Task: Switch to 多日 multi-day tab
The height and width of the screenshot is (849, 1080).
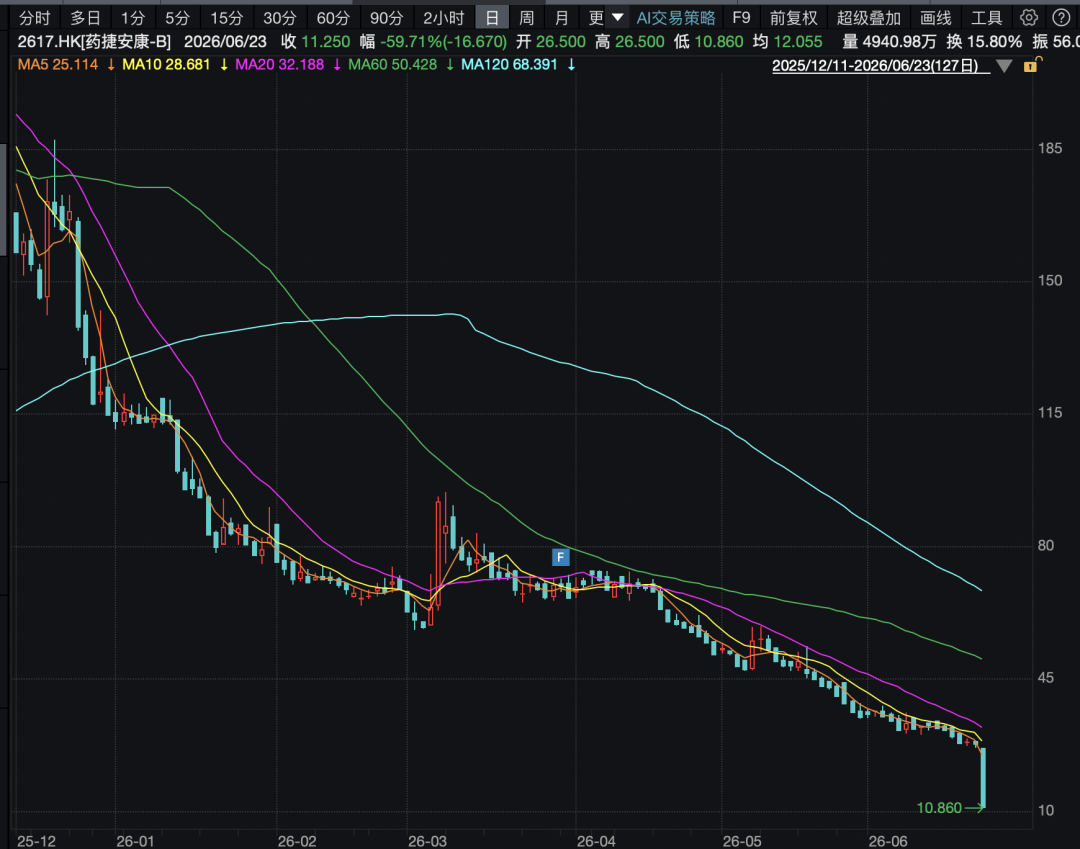Action: click(85, 18)
